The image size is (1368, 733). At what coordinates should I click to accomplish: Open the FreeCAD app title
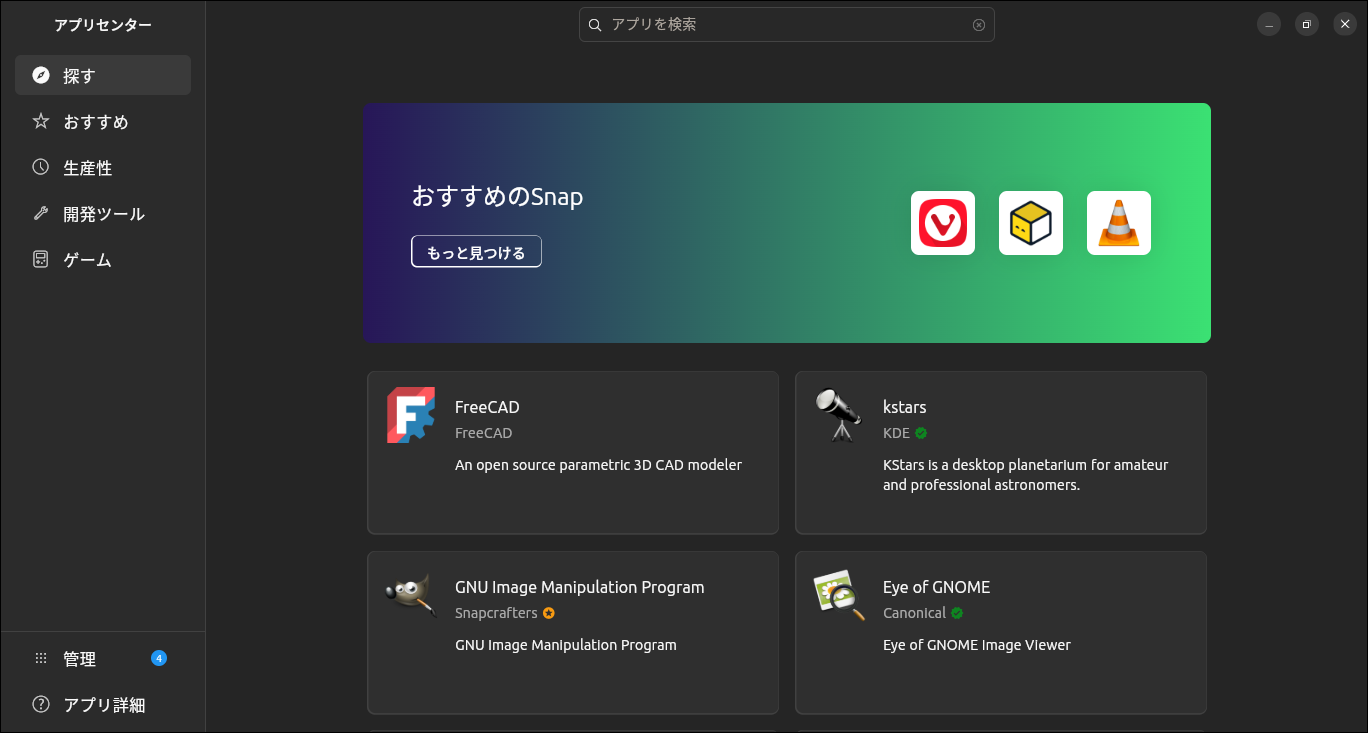pos(487,407)
